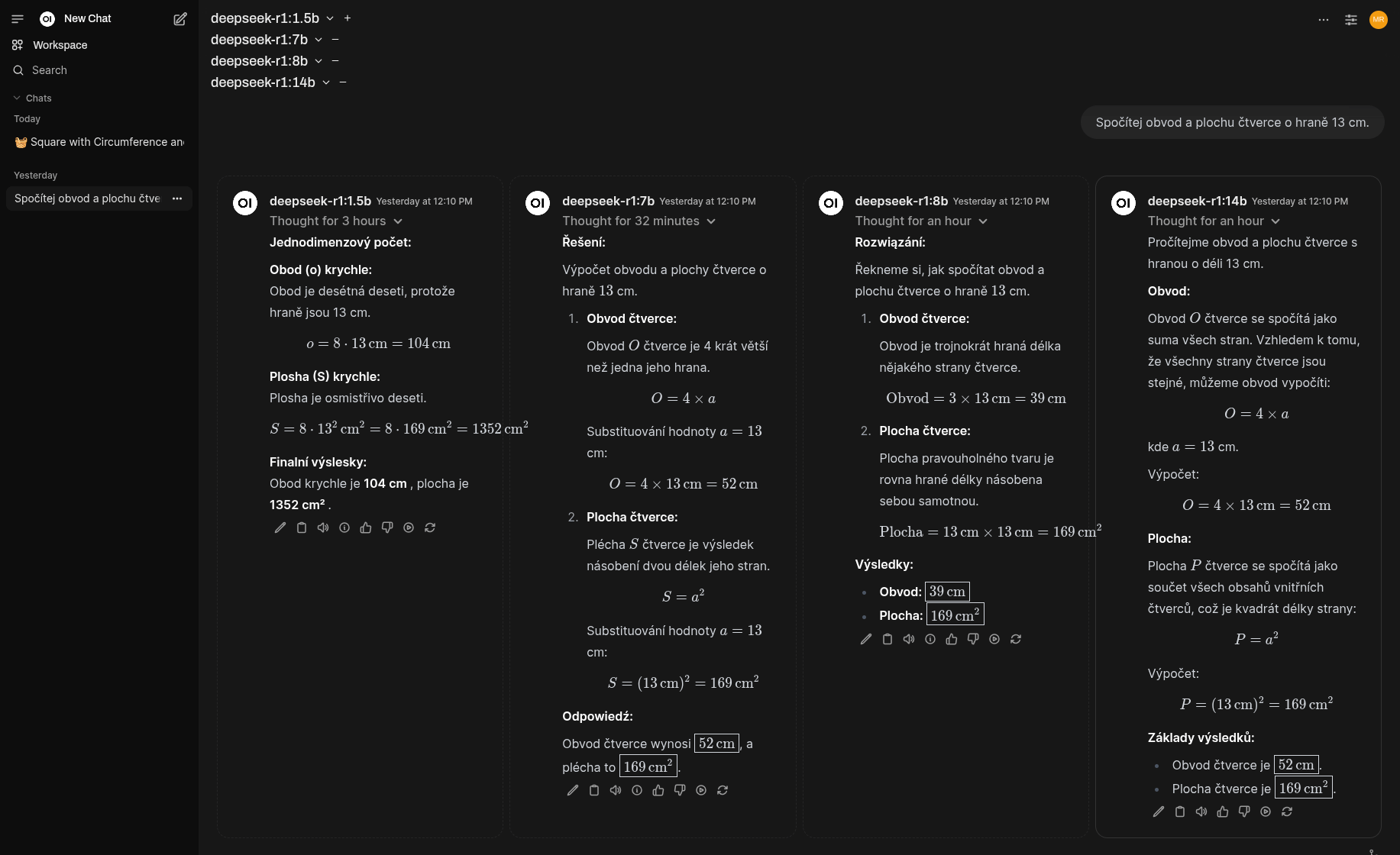The width and height of the screenshot is (1400, 855).
Task: Show generation info for 7b response
Action: [637, 790]
